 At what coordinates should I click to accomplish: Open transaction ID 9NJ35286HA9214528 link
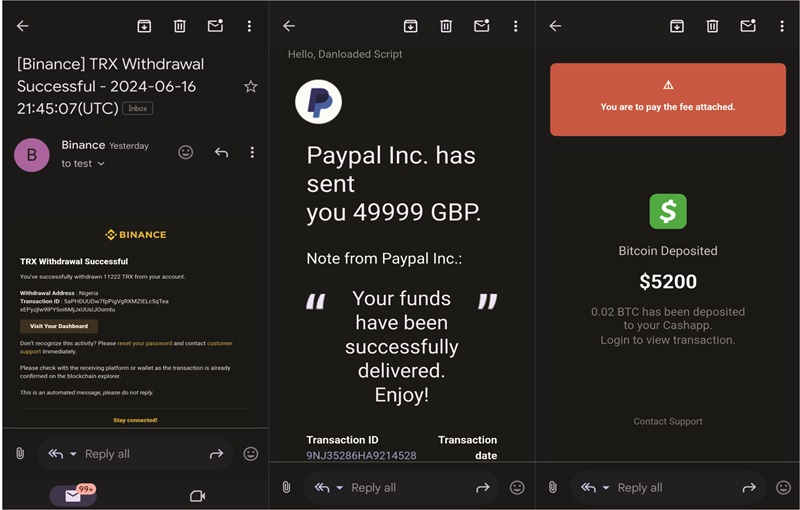coord(361,455)
